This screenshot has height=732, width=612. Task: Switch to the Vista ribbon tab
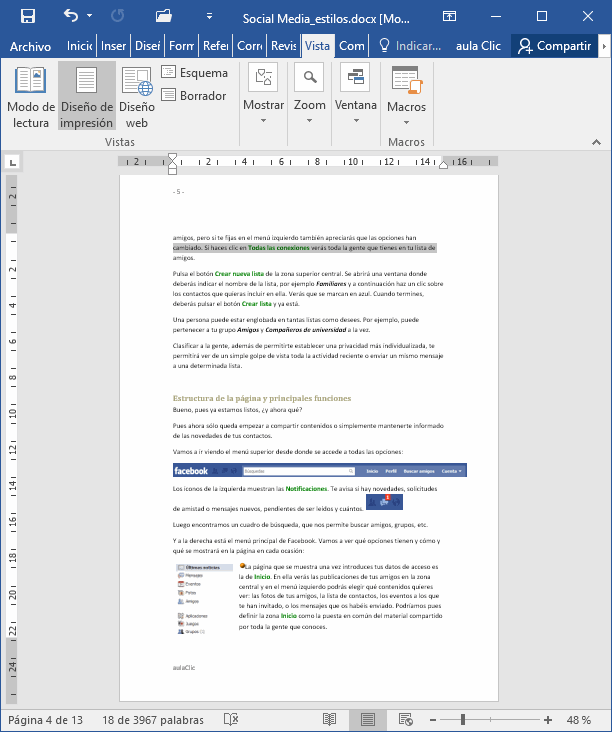[318, 46]
